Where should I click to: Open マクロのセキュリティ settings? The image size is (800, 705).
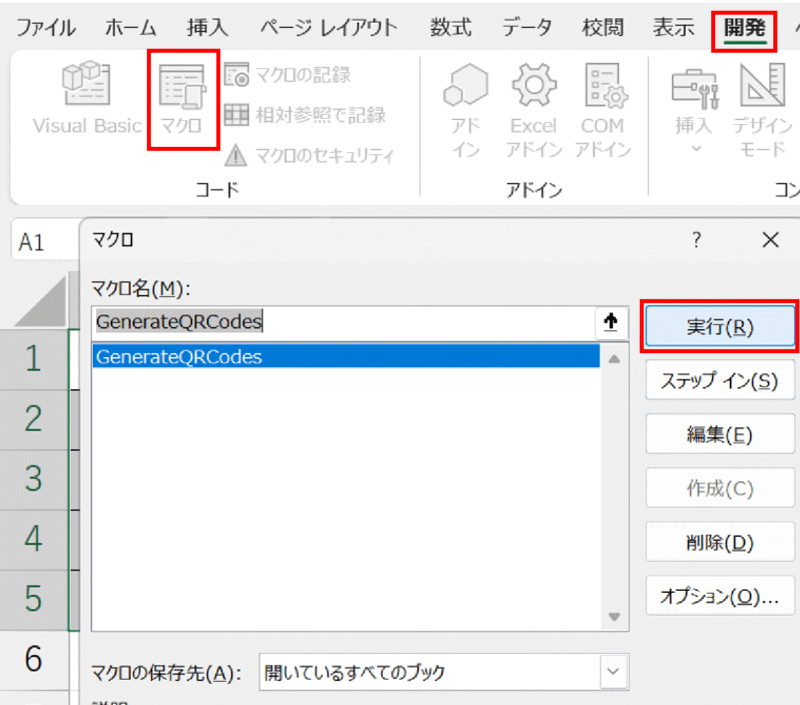tap(309, 155)
